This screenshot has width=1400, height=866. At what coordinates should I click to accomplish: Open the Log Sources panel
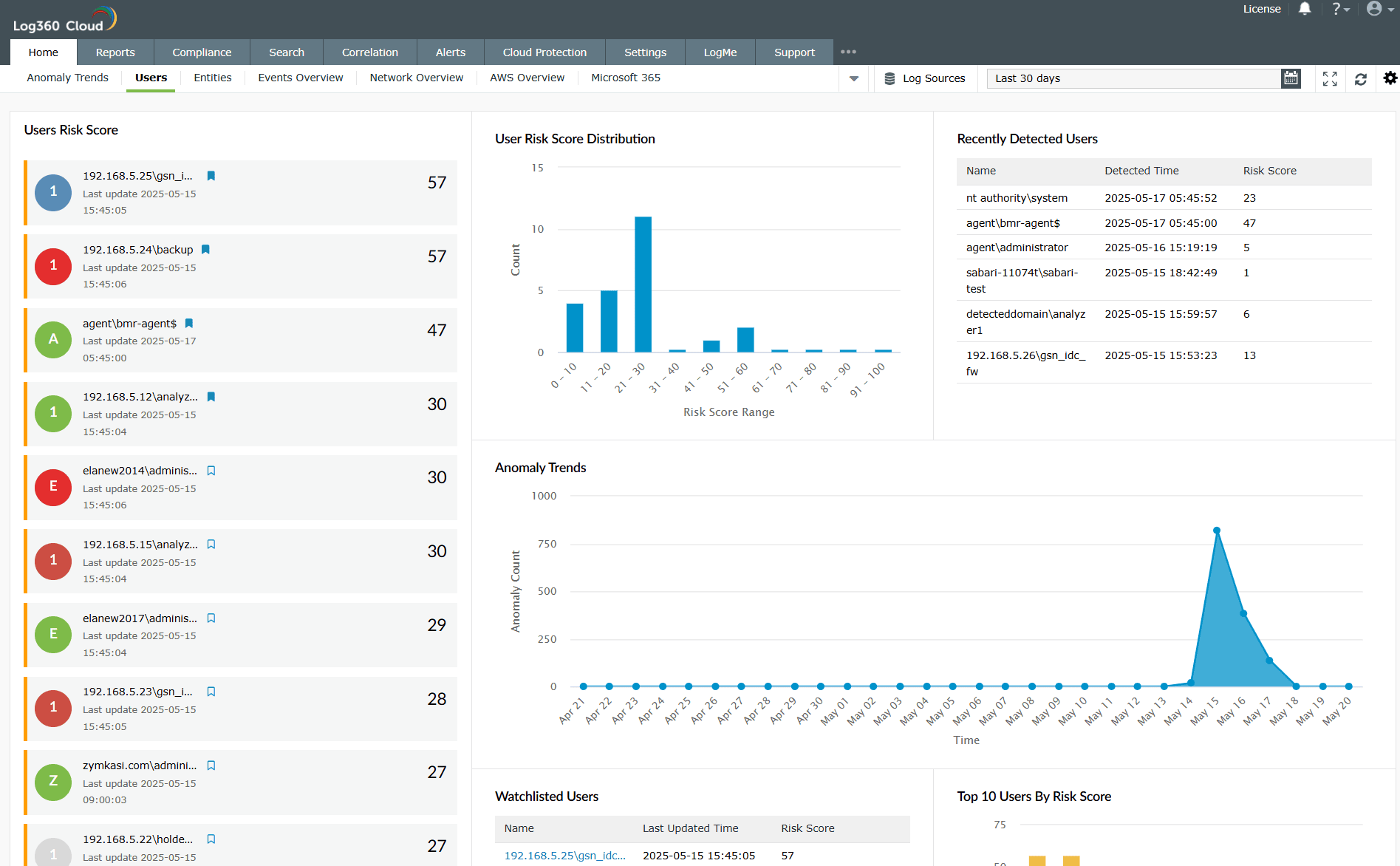click(925, 78)
